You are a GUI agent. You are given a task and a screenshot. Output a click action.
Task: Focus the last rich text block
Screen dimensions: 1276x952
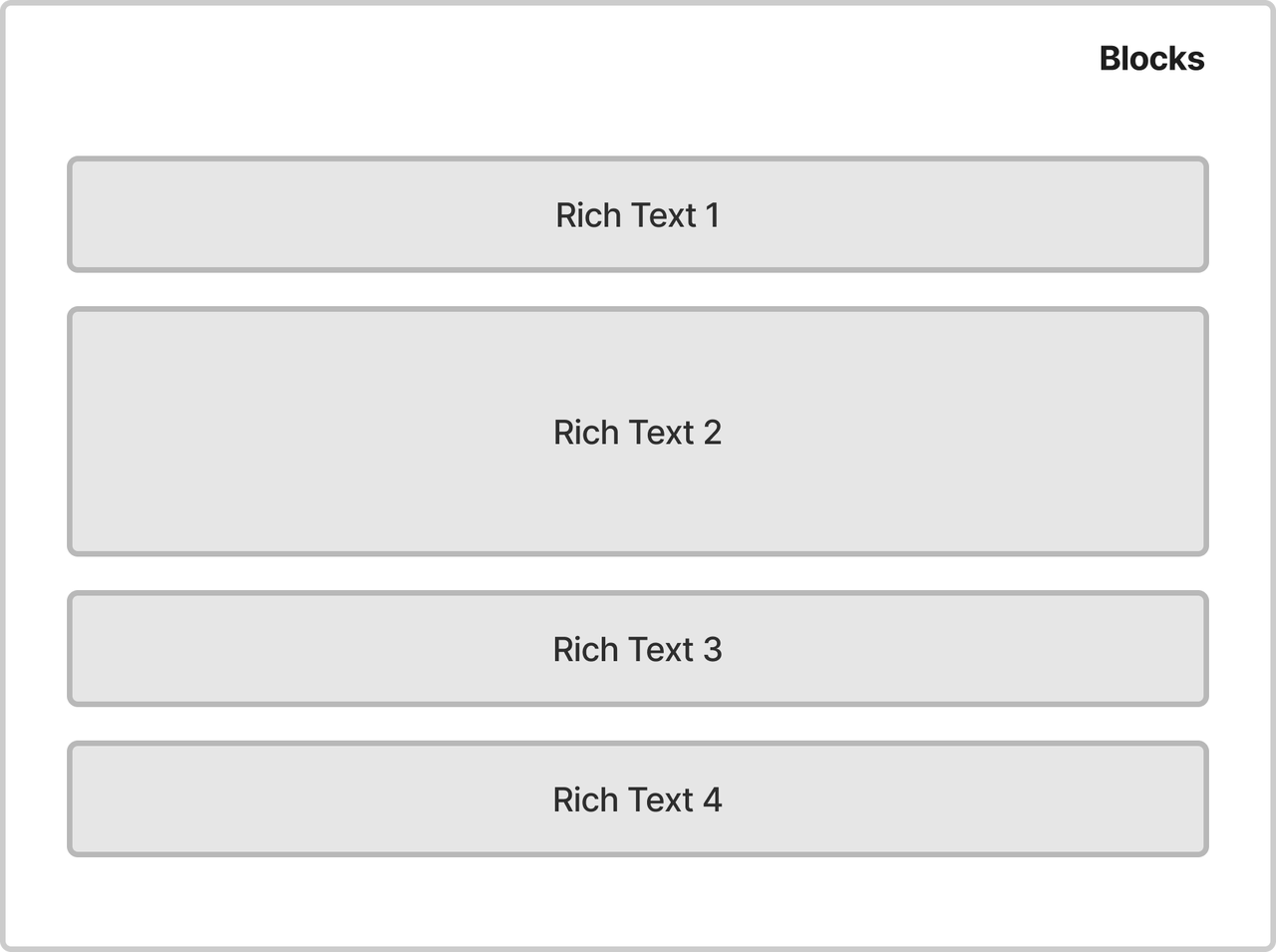point(638,798)
